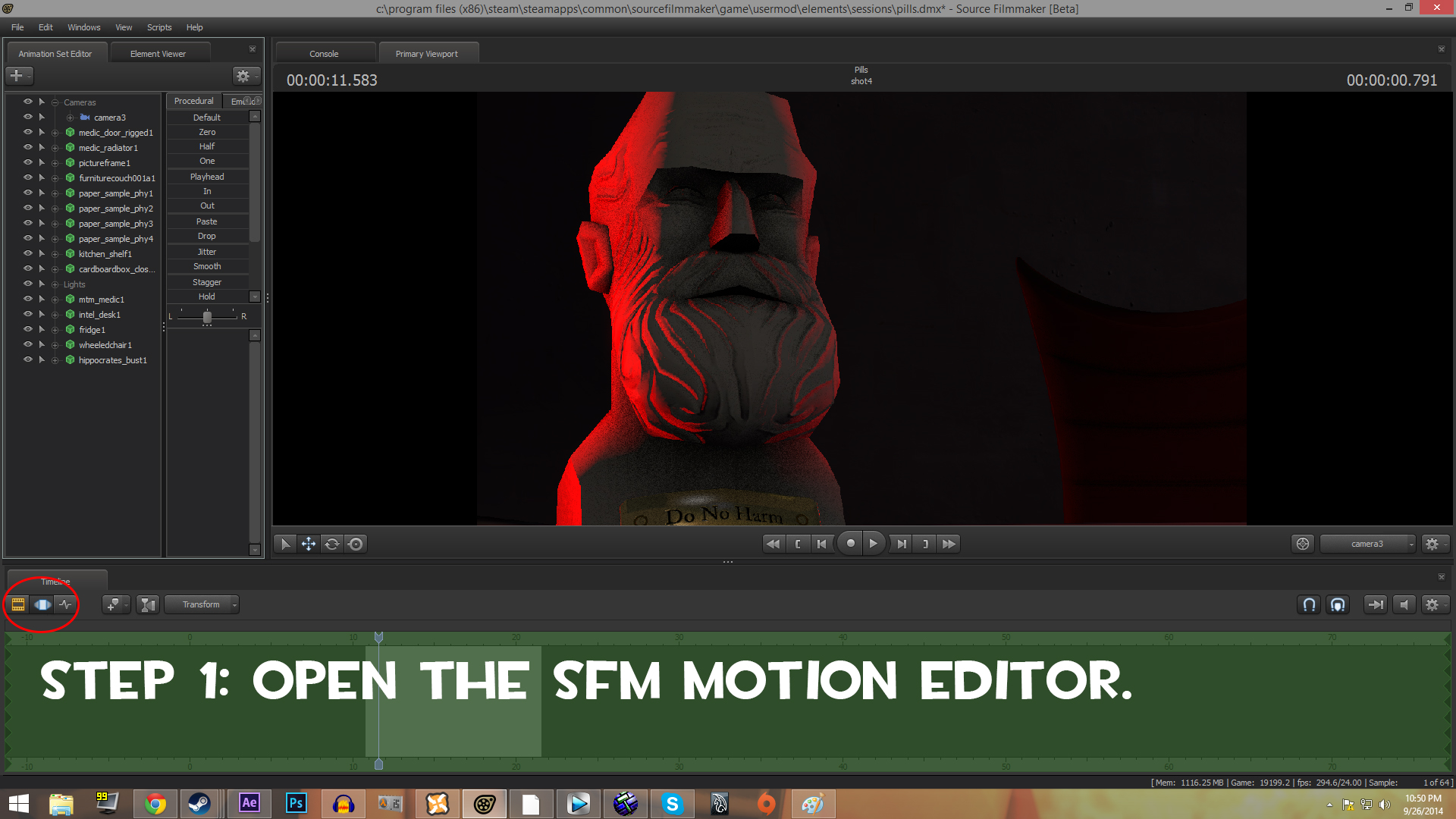Select the fridge1 animation set

92,330
